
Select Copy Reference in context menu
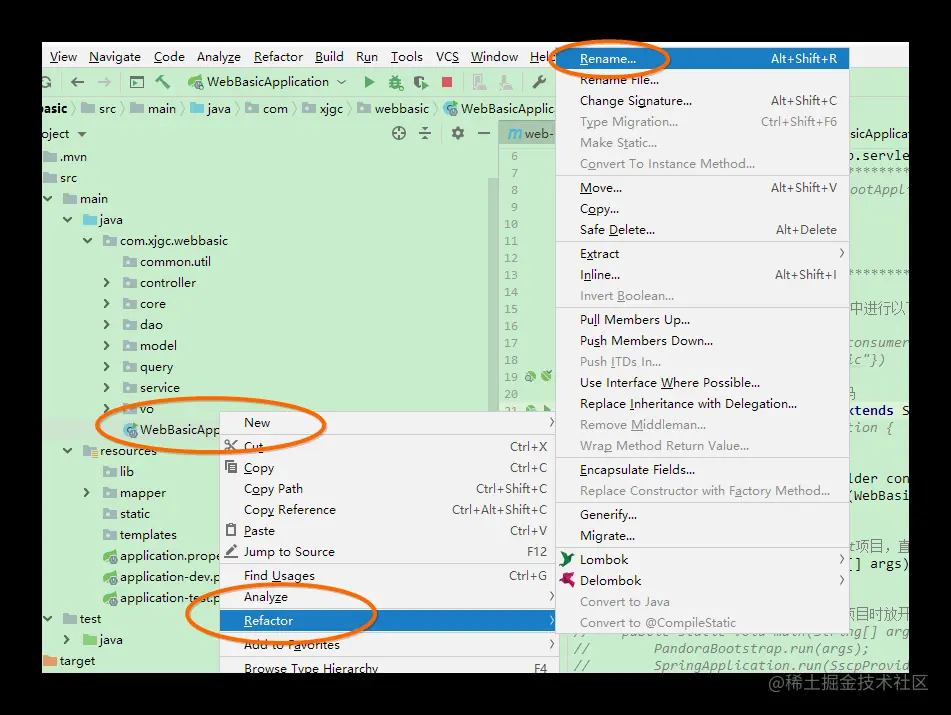(388, 509)
